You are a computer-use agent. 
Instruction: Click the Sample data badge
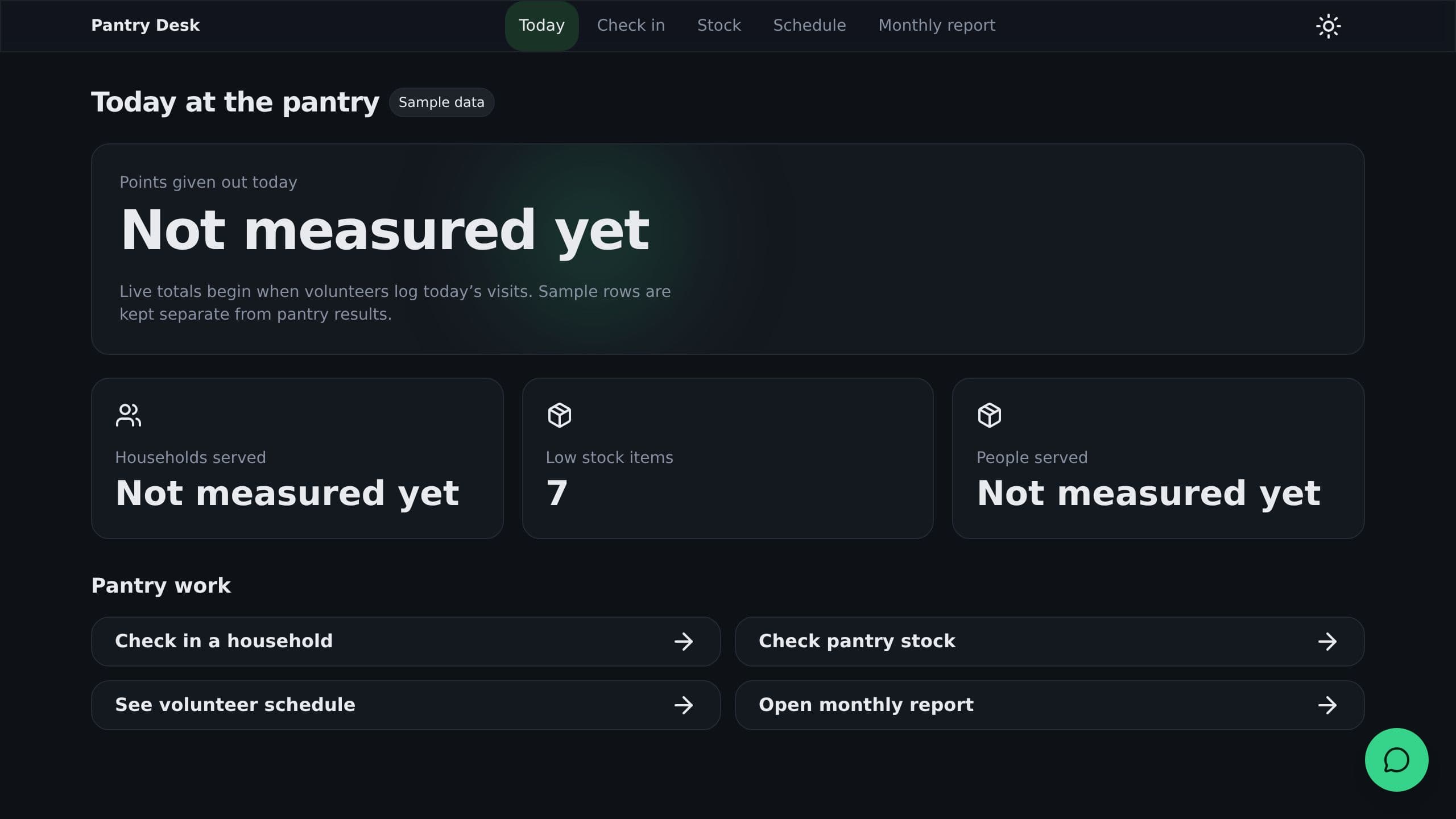(x=441, y=102)
